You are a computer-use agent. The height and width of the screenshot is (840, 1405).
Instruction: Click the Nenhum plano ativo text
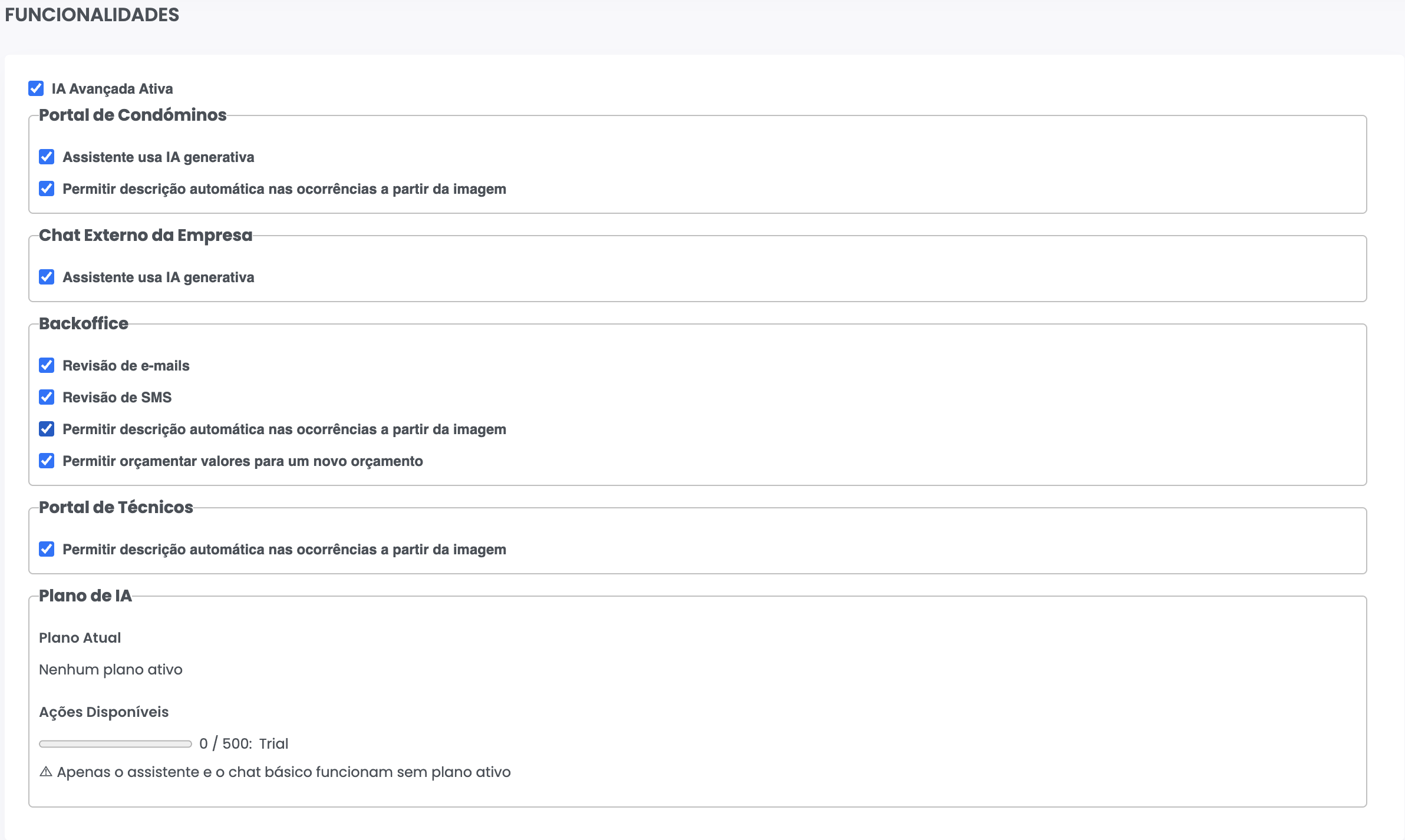(111, 669)
